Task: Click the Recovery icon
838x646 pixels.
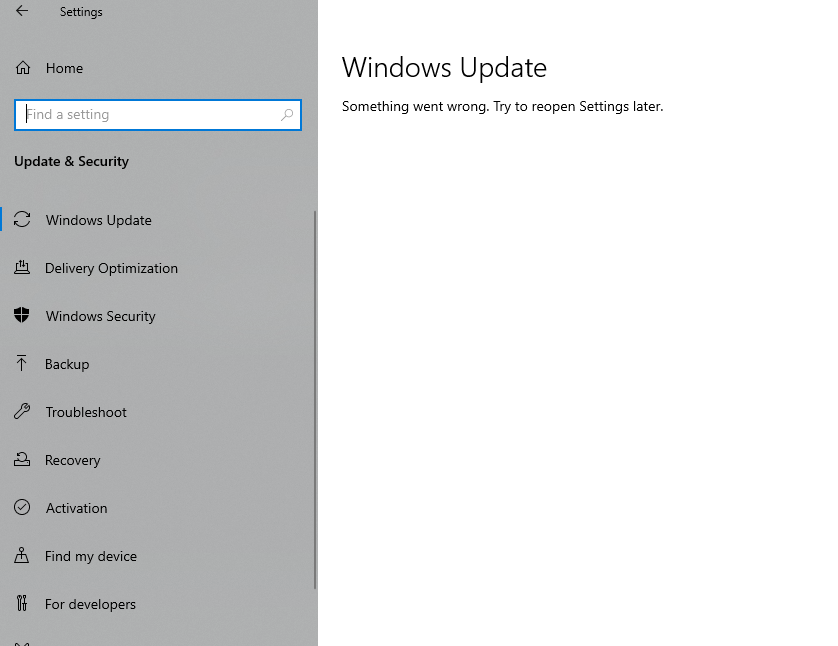Action: [22, 459]
